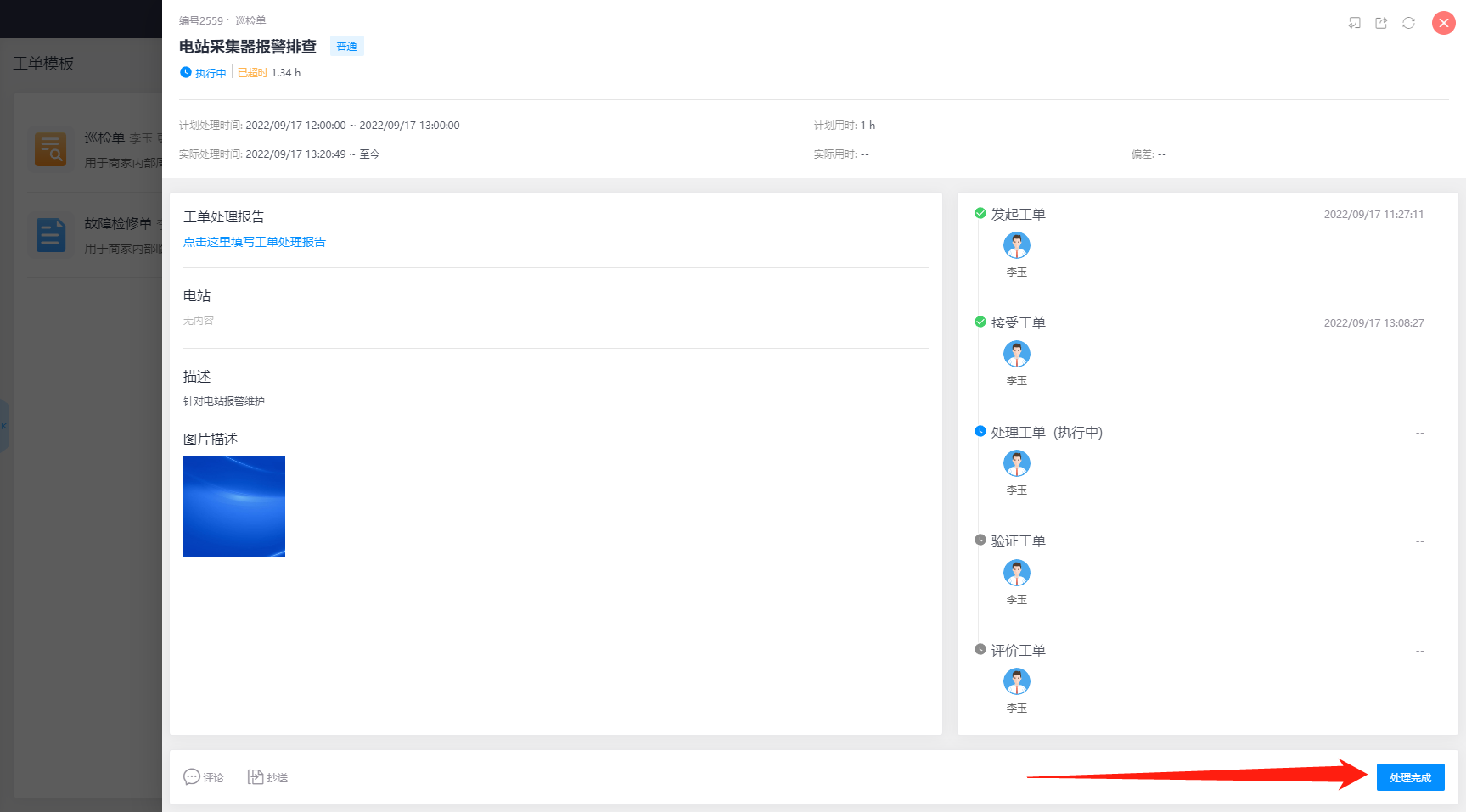Viewport: 1466px width, 812px height.
Task: Click the 处理完成 button
Action: [1410, 777]
